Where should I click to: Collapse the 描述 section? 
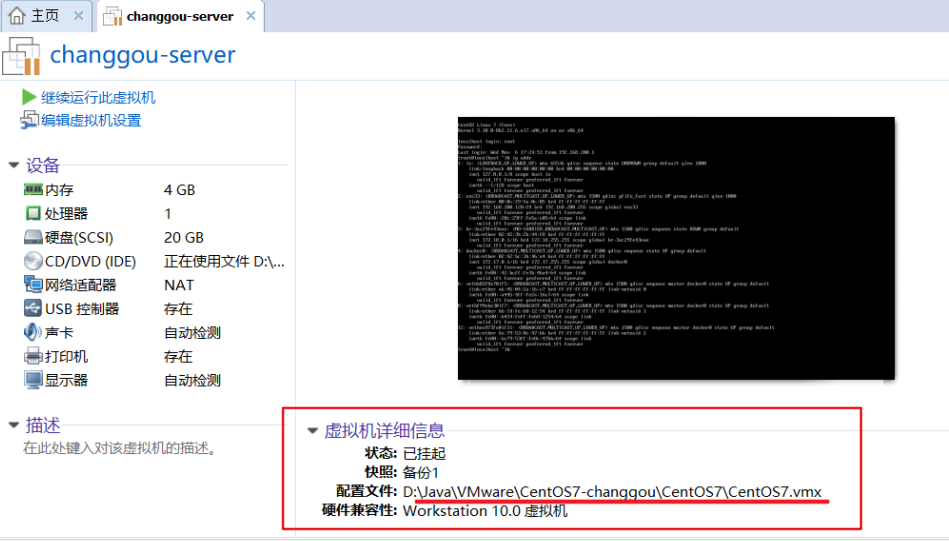(x=13, y=425)
